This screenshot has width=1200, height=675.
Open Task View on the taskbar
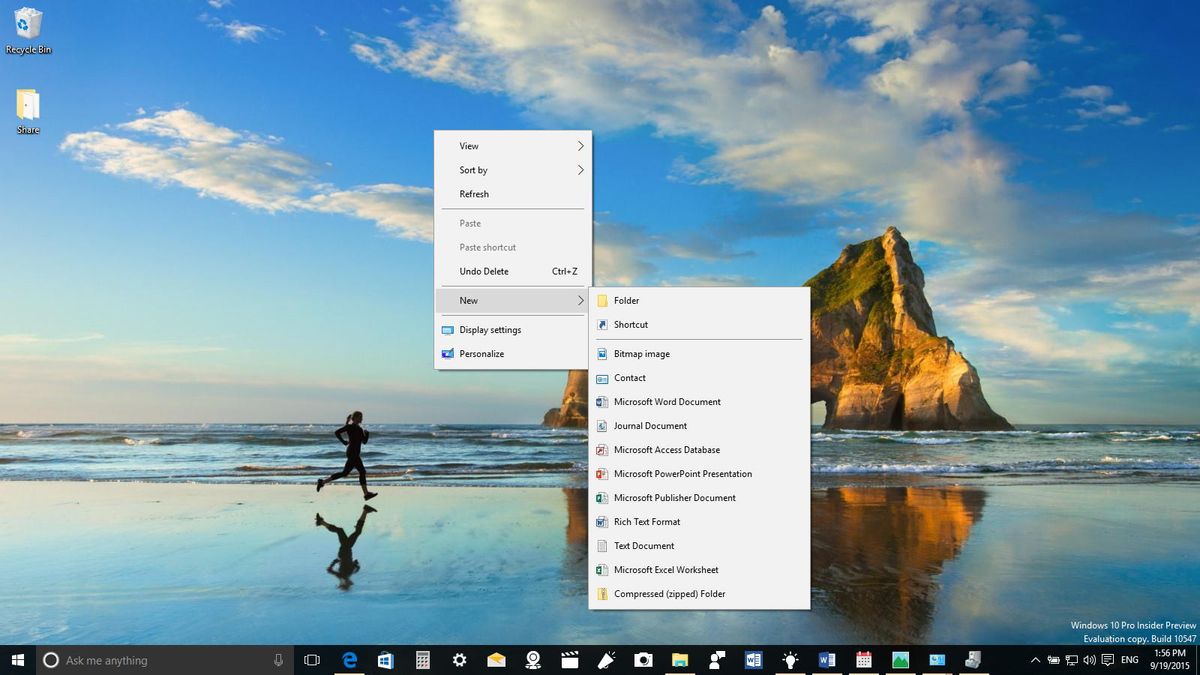[310, 660]
